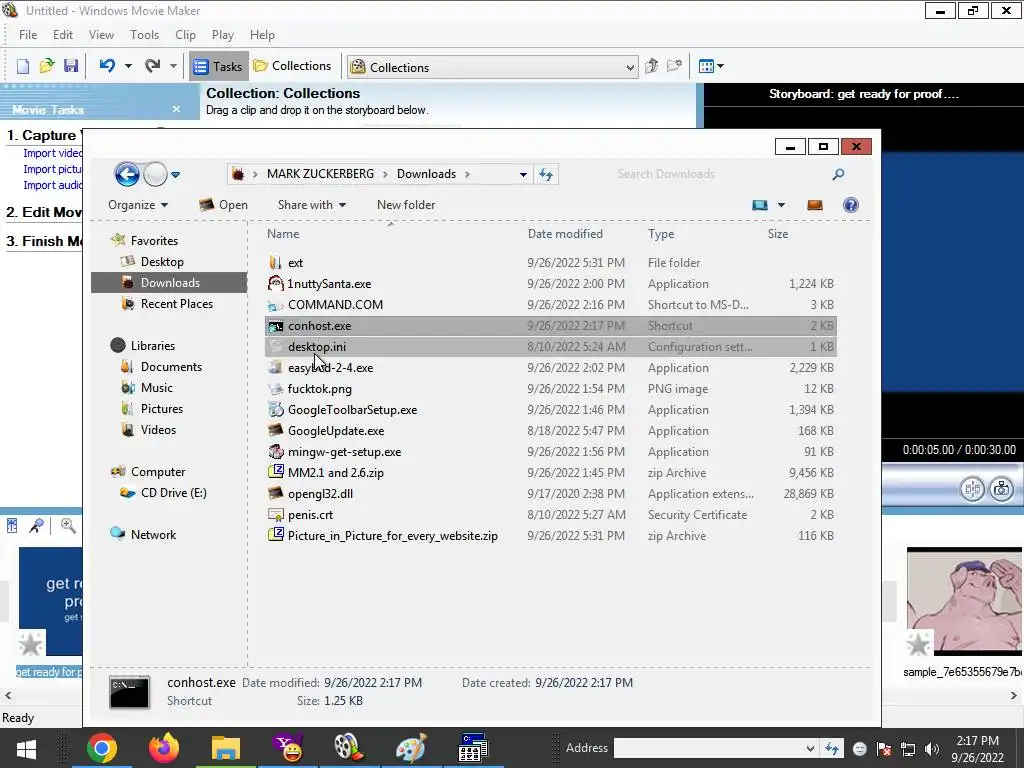Click the File Explorer taskbar icon
The width and height of the screenshot is (1024, 768).
click(x=225, y=748)
